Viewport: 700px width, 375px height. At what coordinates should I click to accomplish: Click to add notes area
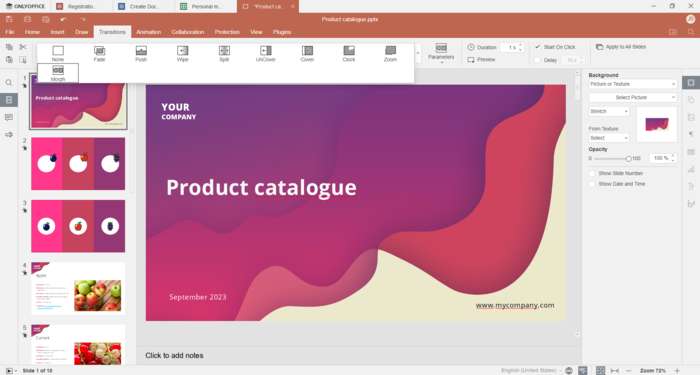tap(358, 356)
